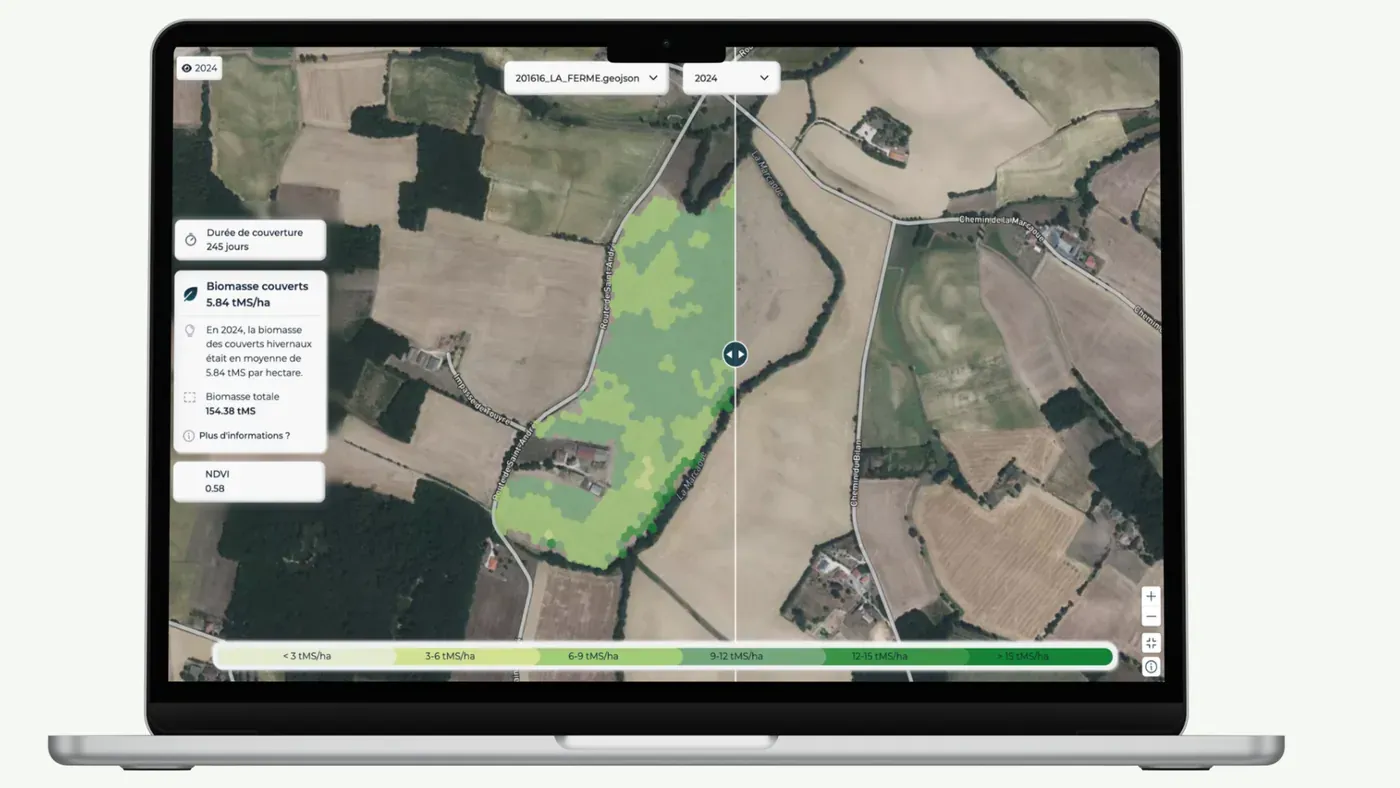Grab the map comparison swipe handle
The width and height of the screenshot is (1400, 788).
point(735,354)
